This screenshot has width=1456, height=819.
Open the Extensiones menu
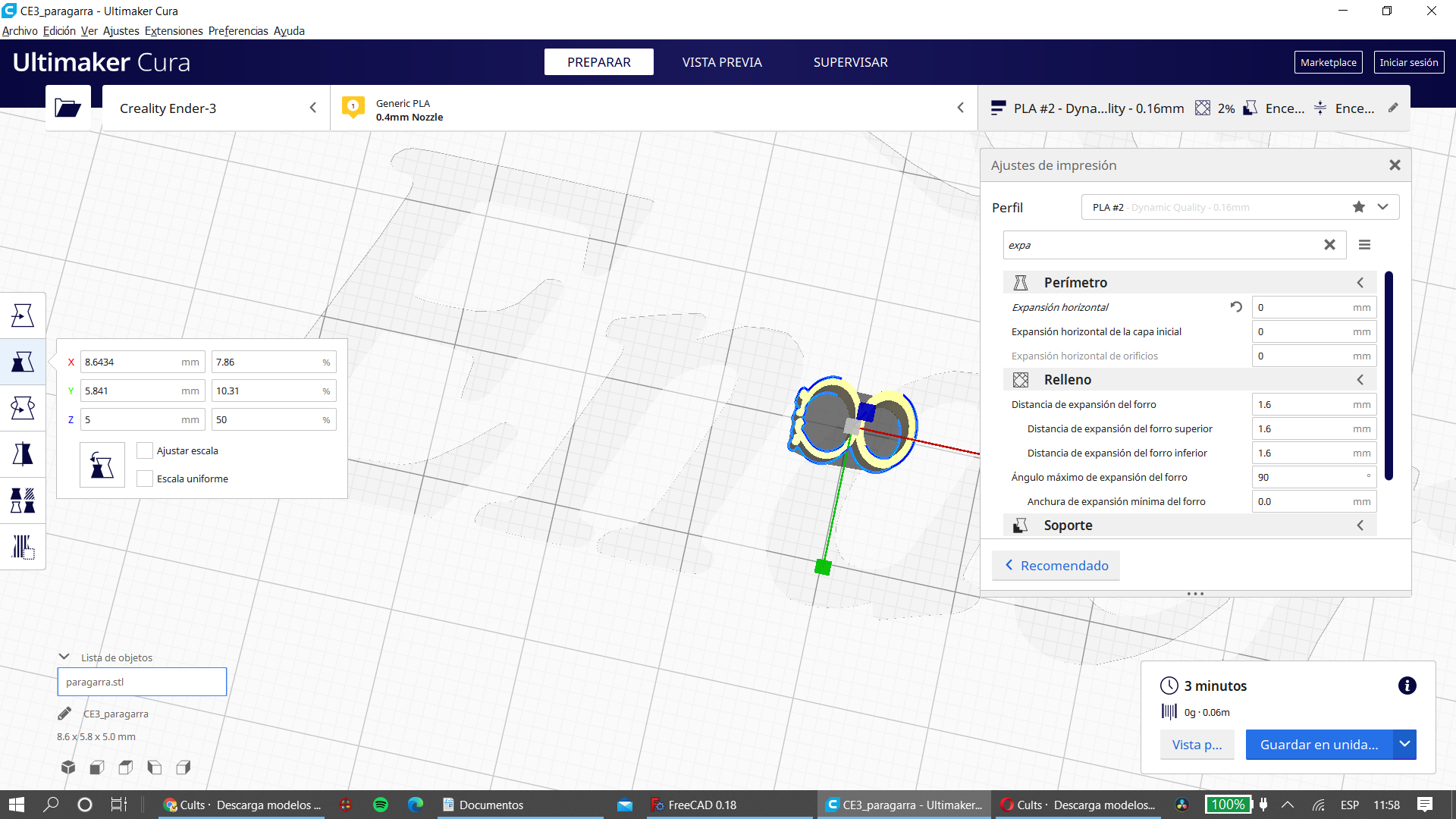pyautogui.click(x=174, y=31)
